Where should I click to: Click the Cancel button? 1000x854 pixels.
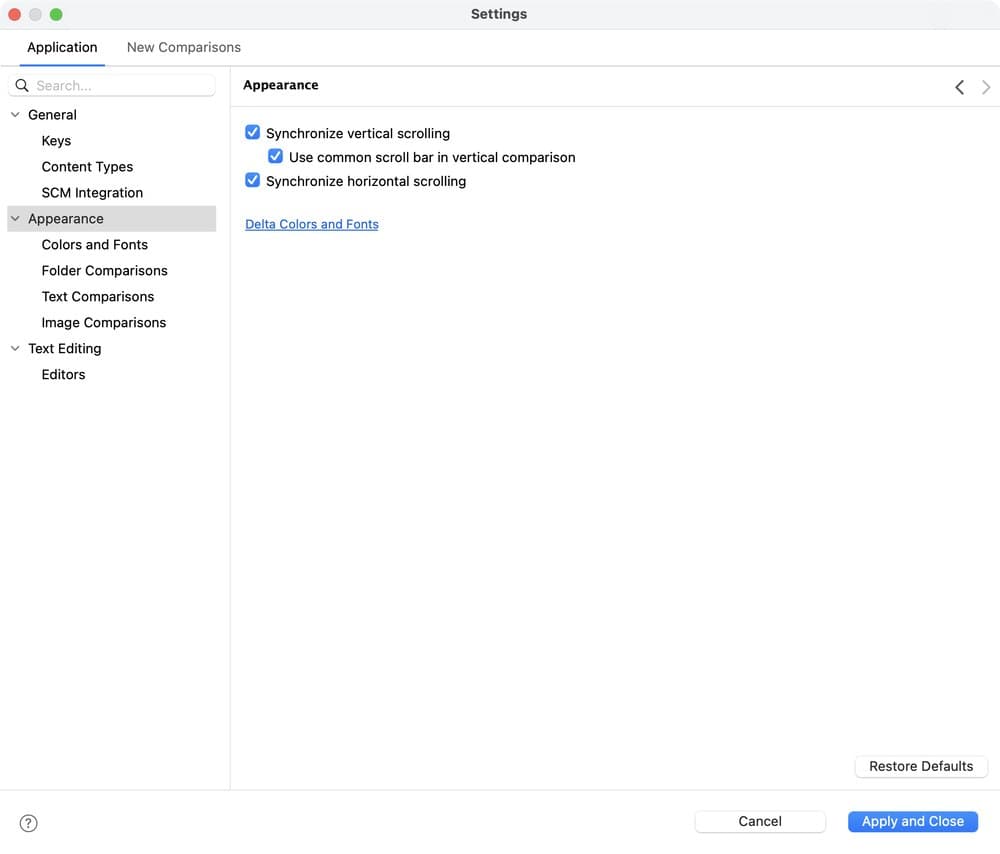coord(760,821)
